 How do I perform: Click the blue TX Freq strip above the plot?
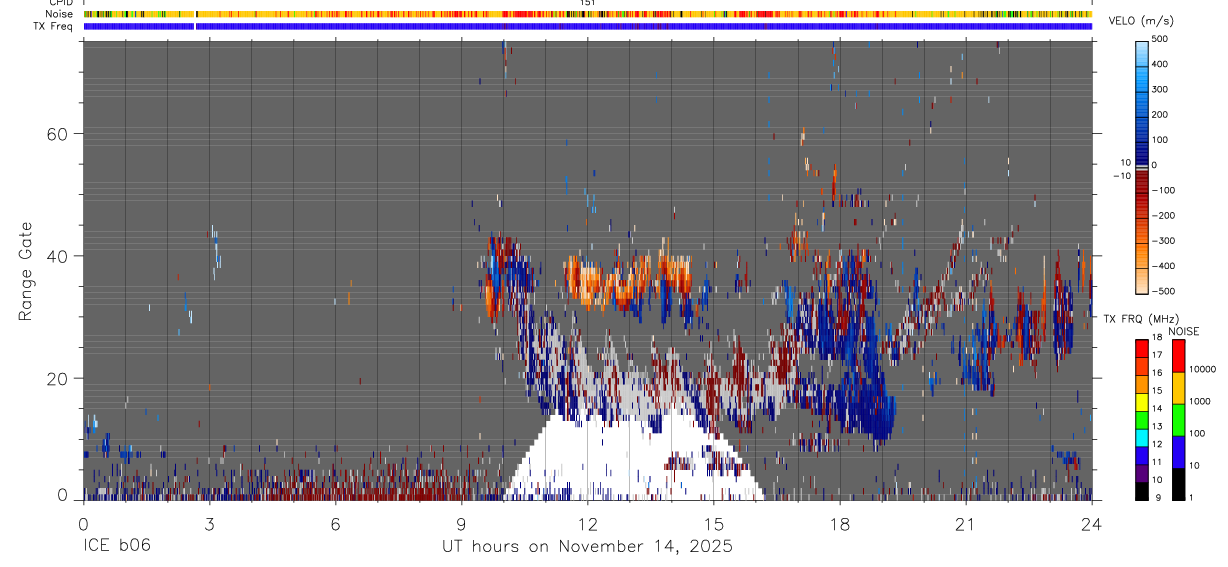pyautogui.click(x=587, y=27)
